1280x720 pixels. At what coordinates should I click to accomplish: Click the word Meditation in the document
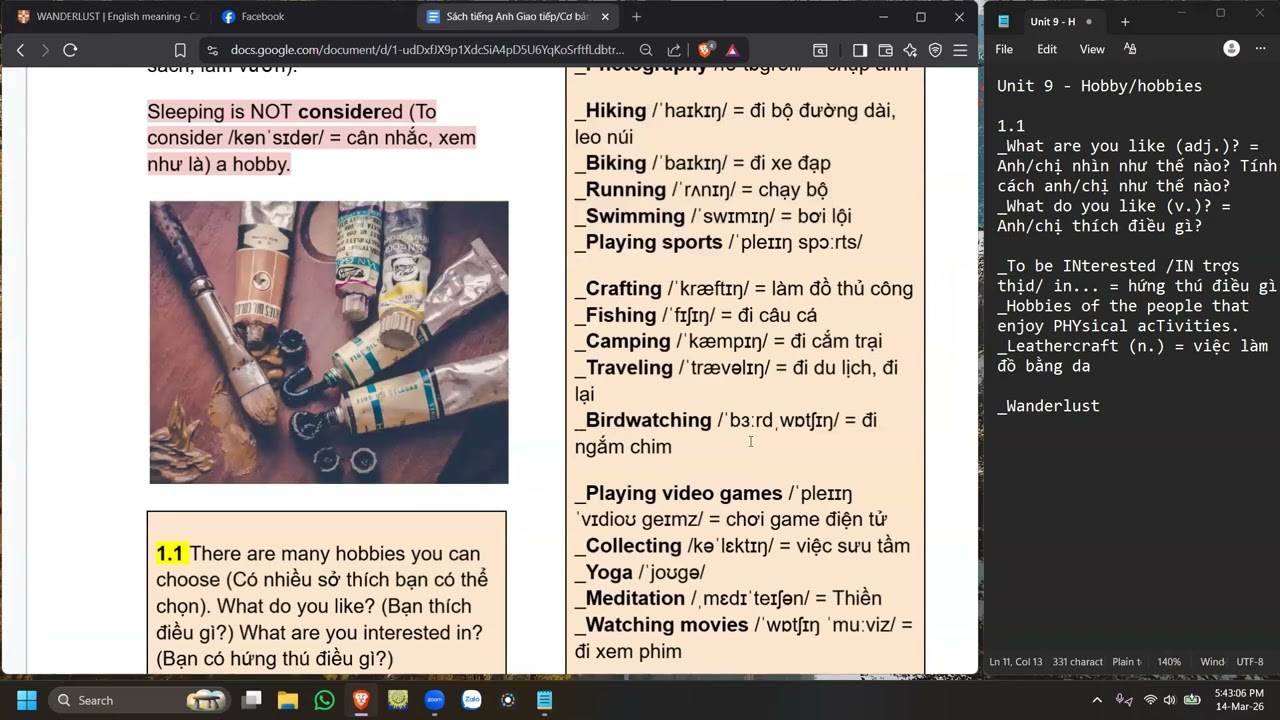coord(635,598)
